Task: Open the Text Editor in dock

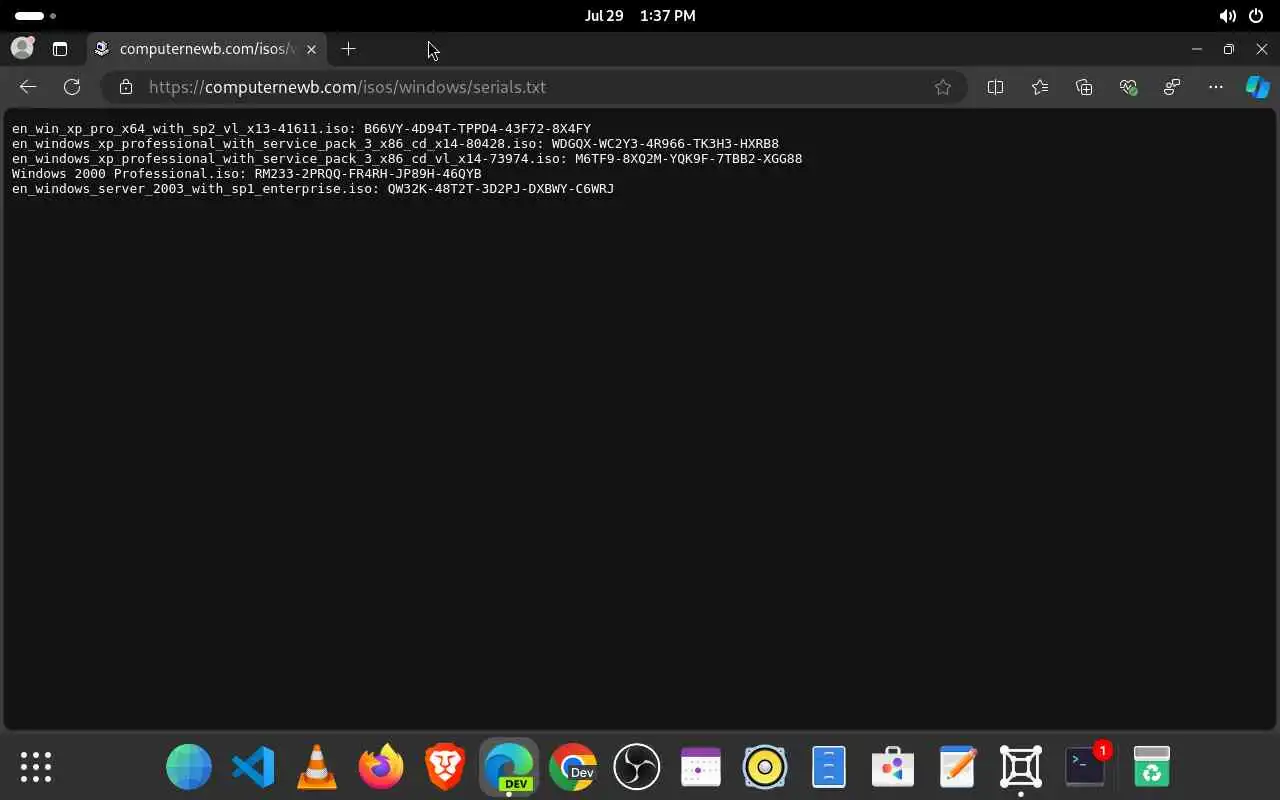Action: tap(957, 767)
